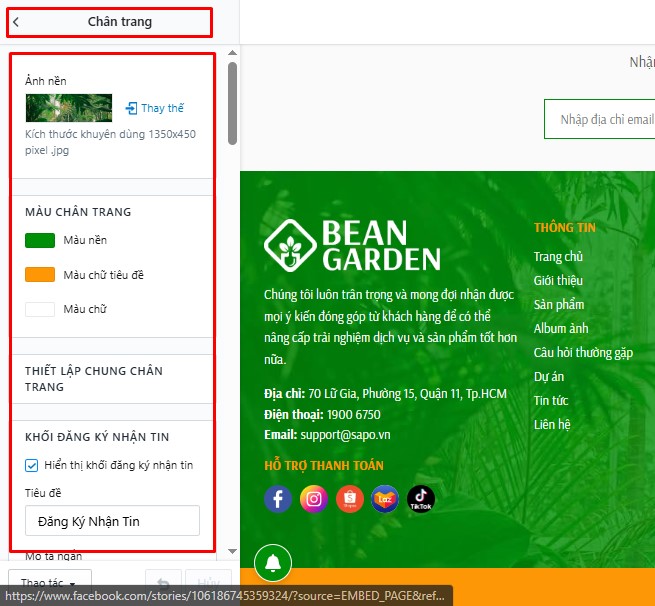Click the settings panel scrollbar thumb
The image size is (655, 606).
(x=233, y=103)
